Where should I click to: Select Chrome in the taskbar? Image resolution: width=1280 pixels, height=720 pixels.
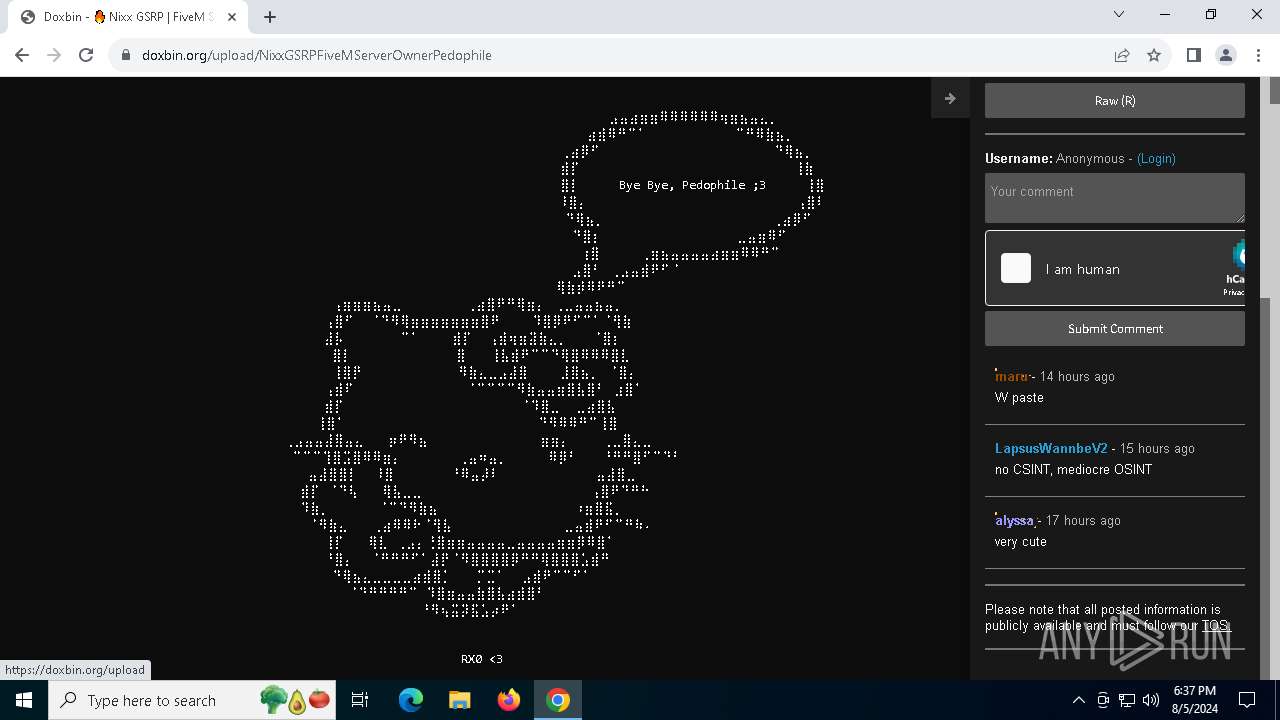(558, 700)
